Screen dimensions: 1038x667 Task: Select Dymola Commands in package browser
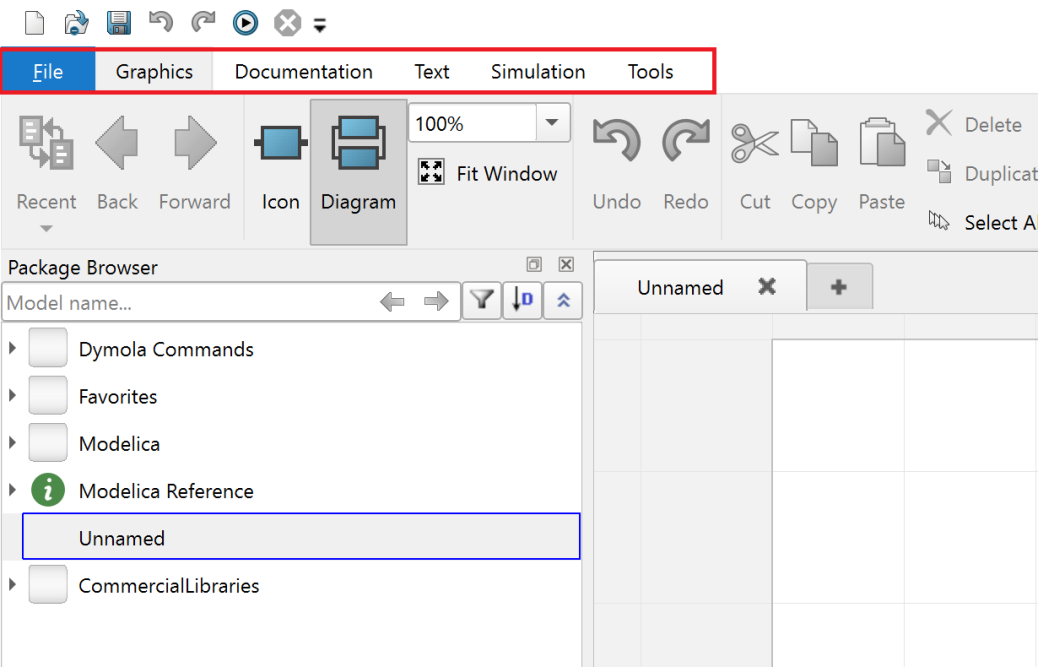[x=165, y=349]
